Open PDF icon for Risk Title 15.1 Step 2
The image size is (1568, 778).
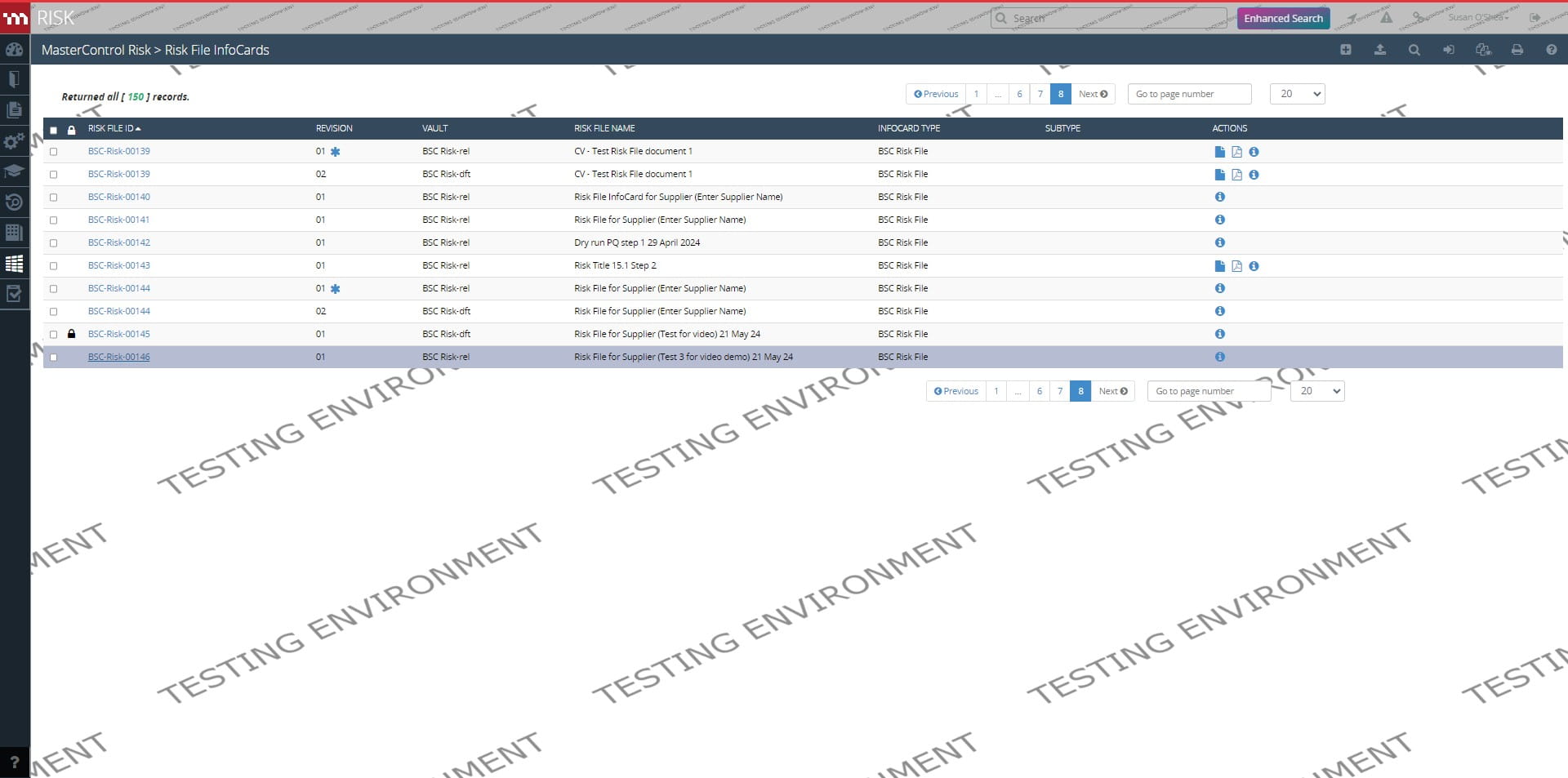coord(1236,266)
